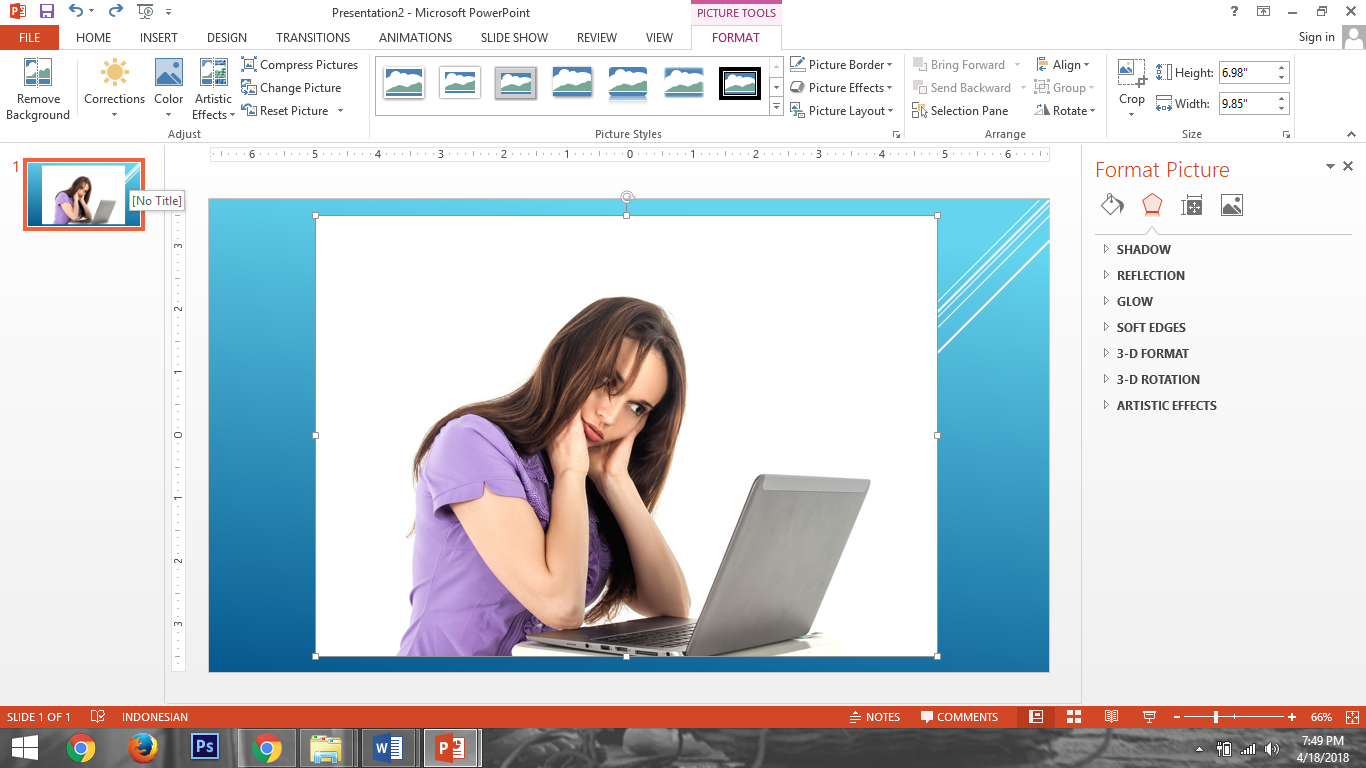Open the Crop tool

coord(1132,76)
